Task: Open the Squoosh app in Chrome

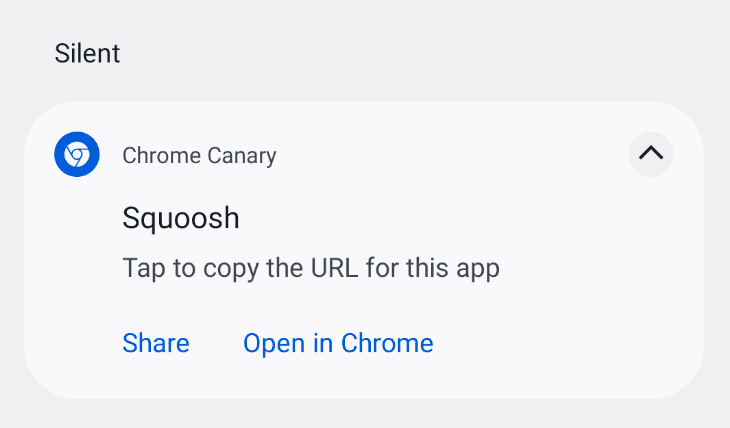Action: click(x=338, y=343)
